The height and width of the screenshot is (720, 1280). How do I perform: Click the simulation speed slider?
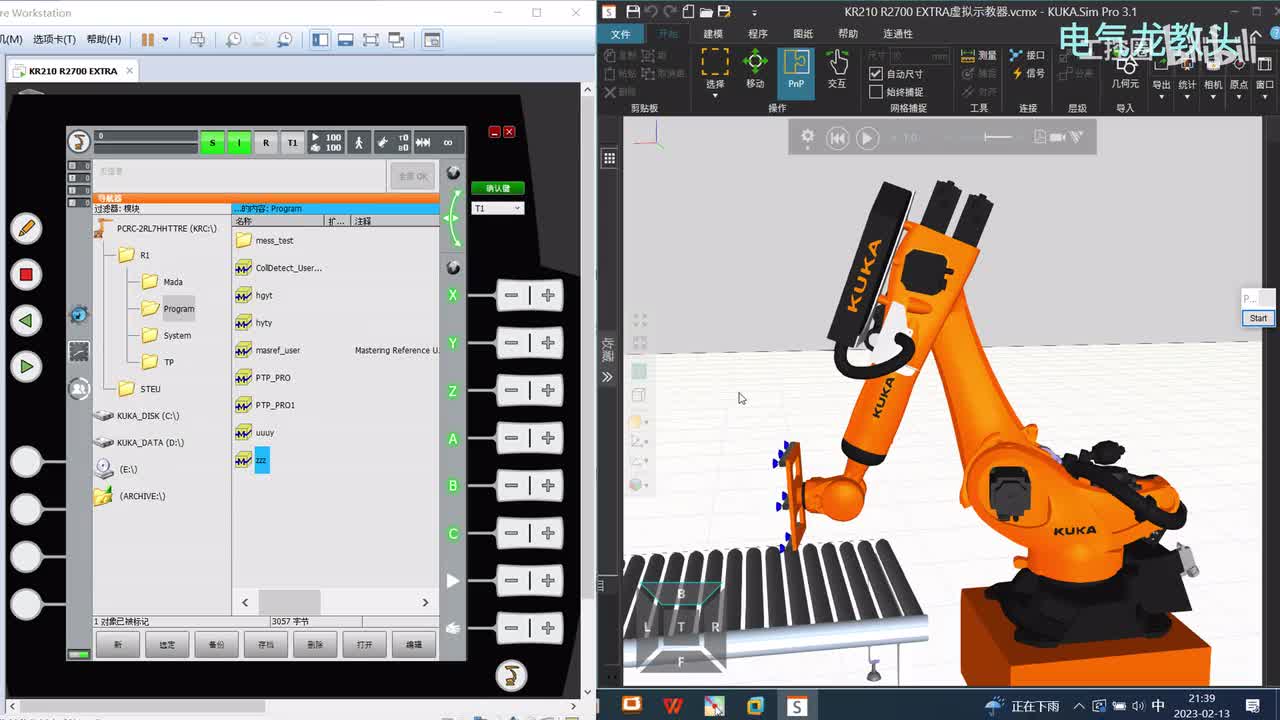[998, 137]
